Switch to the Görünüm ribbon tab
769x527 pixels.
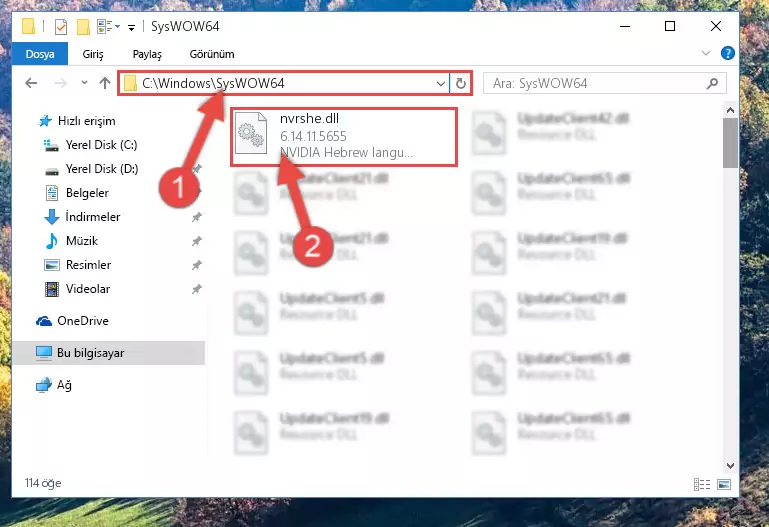[x=212, y=54]
